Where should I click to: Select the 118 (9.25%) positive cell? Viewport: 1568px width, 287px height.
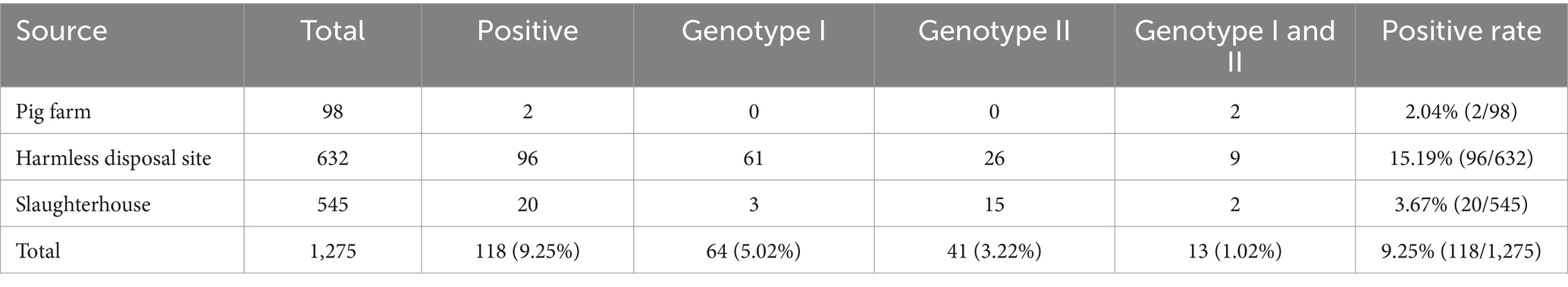[x=527, y=251]
